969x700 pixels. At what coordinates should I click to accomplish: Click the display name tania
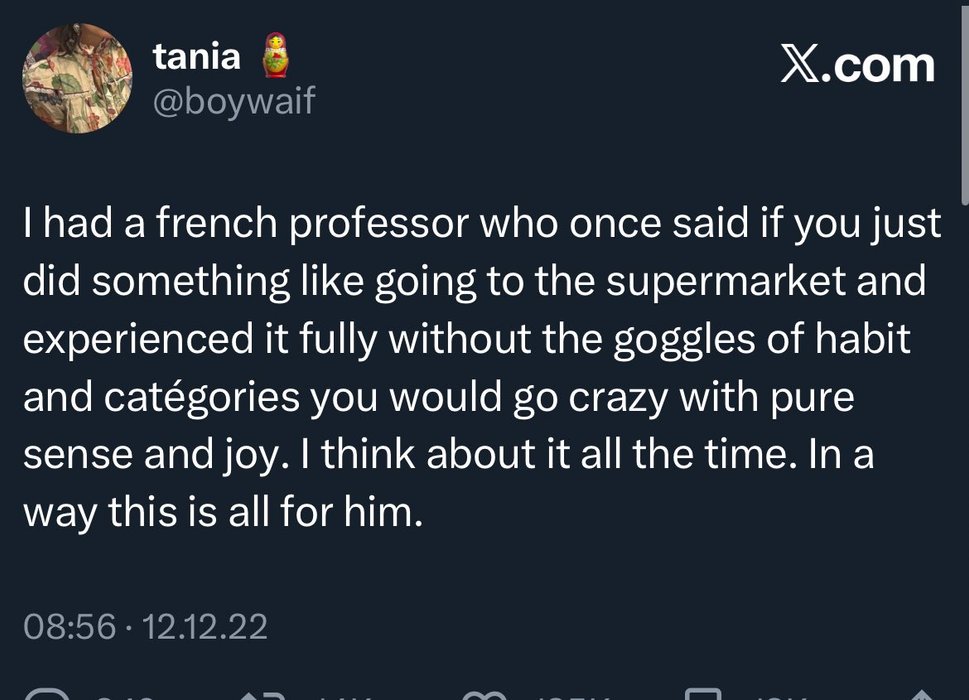point(197,56)
